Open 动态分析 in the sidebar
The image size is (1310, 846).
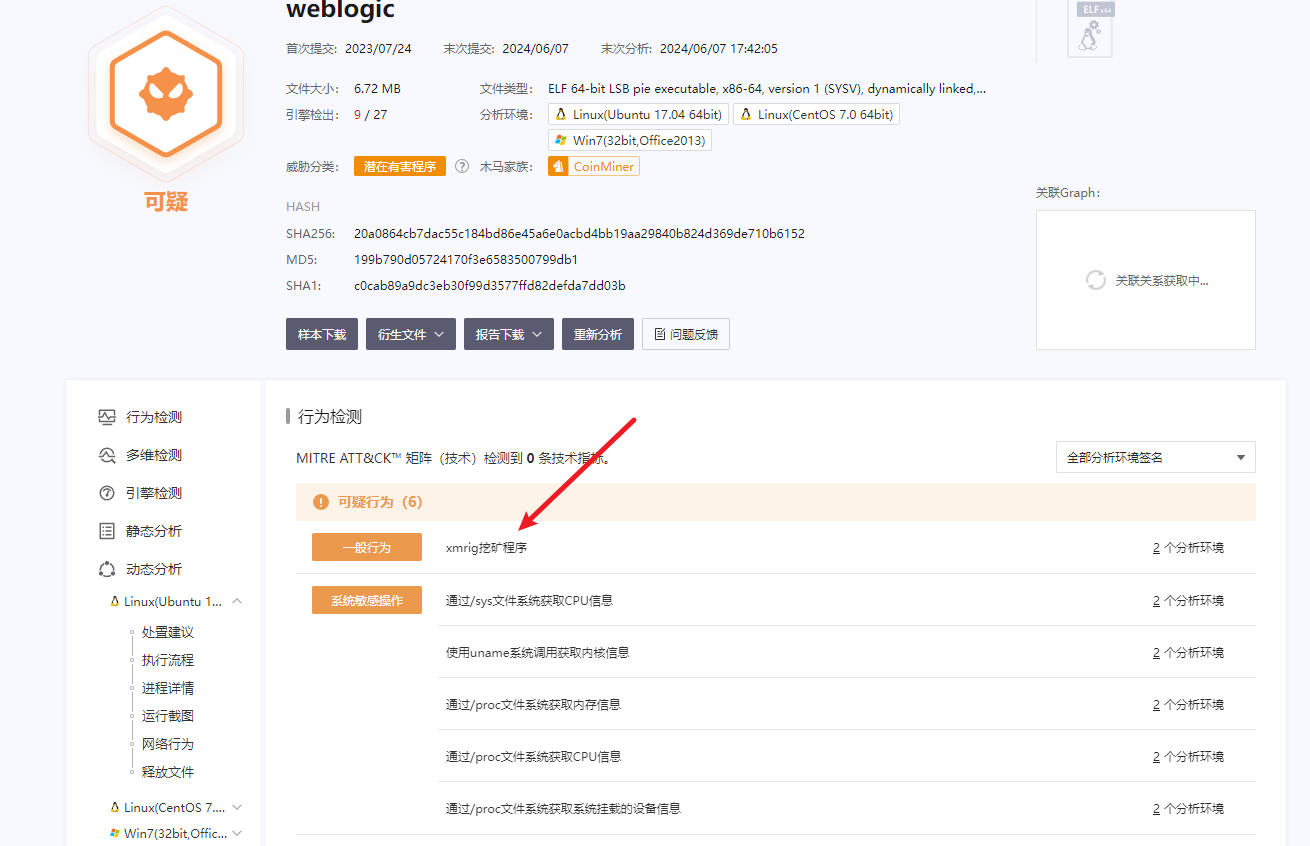click(x=154, y=569)
